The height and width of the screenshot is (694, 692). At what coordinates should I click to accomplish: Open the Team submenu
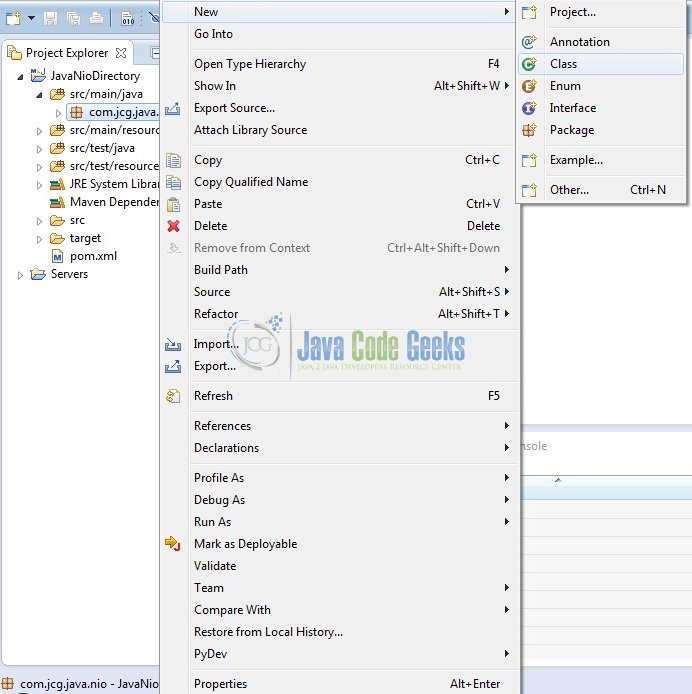pos(338,588)
